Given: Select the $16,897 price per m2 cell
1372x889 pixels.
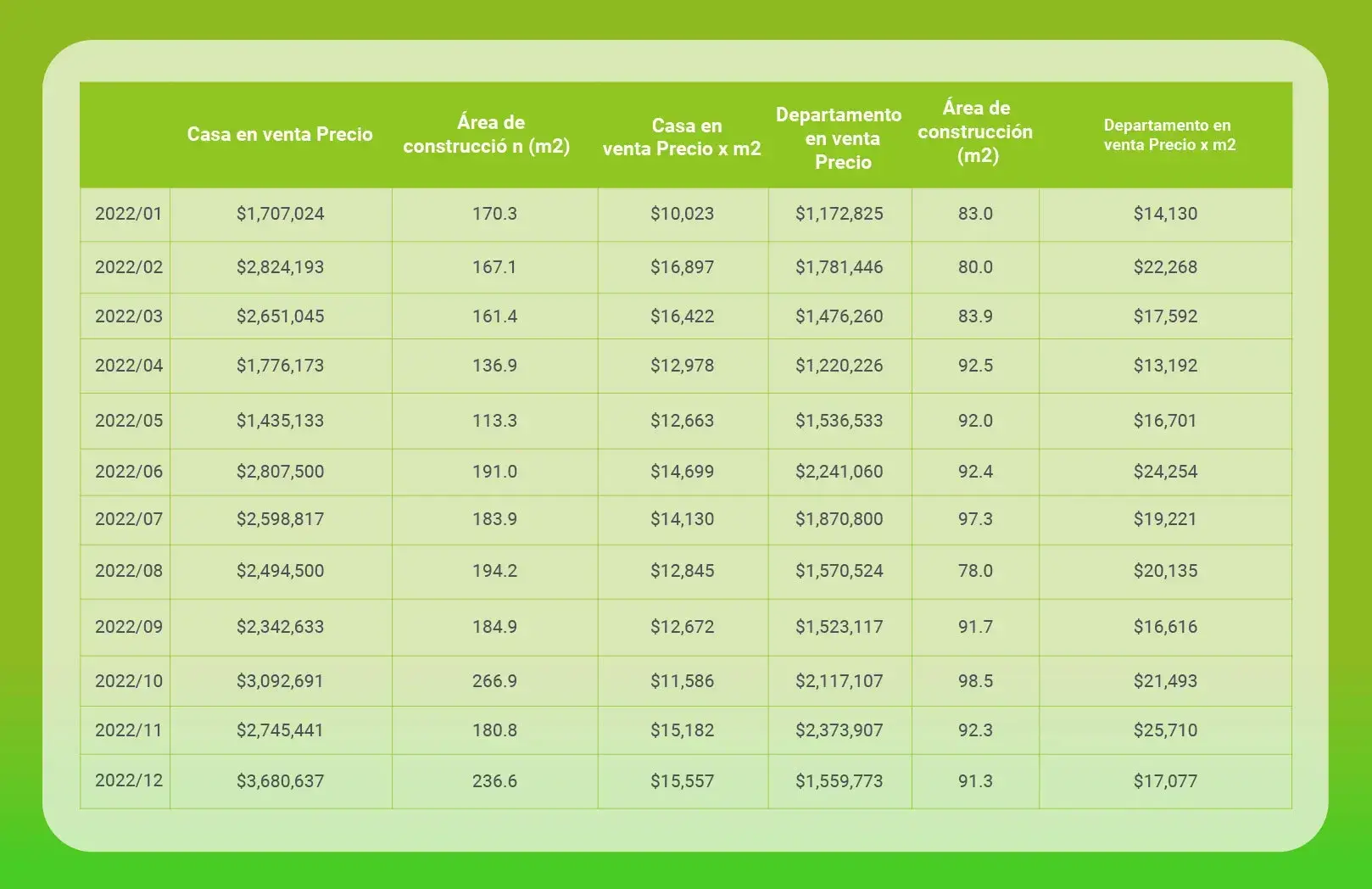Looking at the screenshot, I should (x=682, y=267).
